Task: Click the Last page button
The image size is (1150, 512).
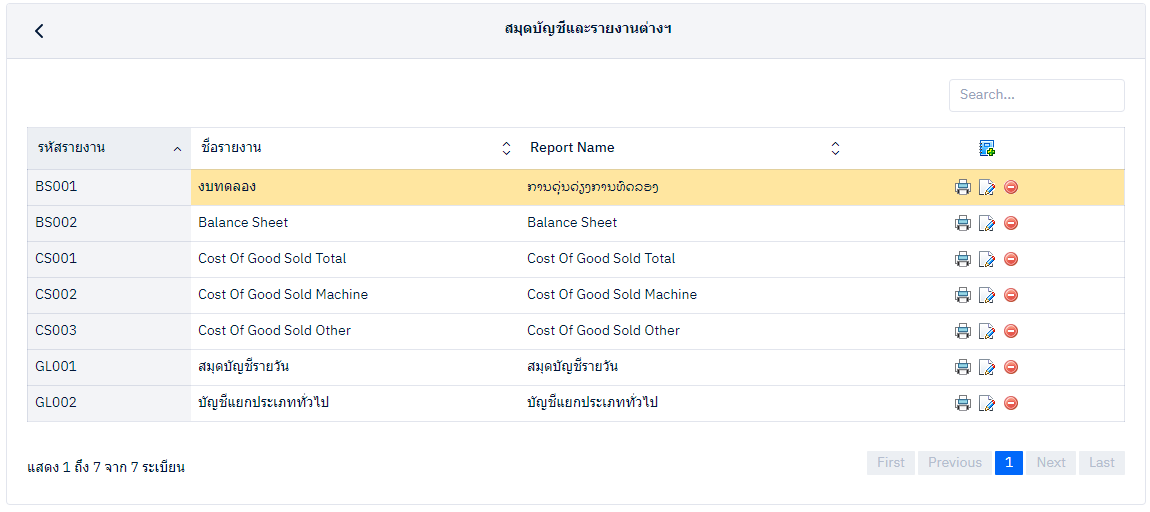Action: tap(1101, 462)
